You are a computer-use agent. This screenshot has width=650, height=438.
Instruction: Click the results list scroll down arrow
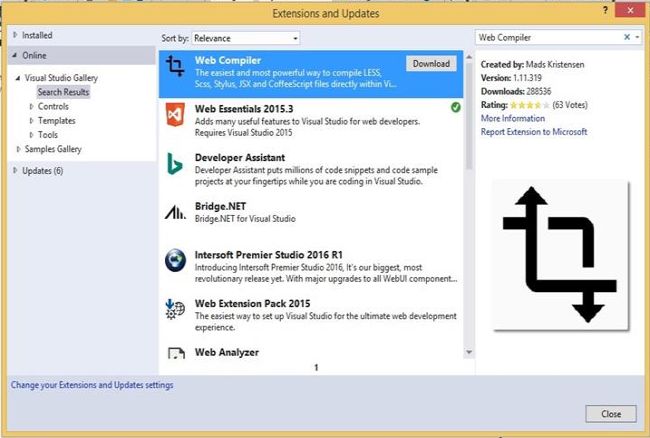pyautogui.click(x=469, y=352)
